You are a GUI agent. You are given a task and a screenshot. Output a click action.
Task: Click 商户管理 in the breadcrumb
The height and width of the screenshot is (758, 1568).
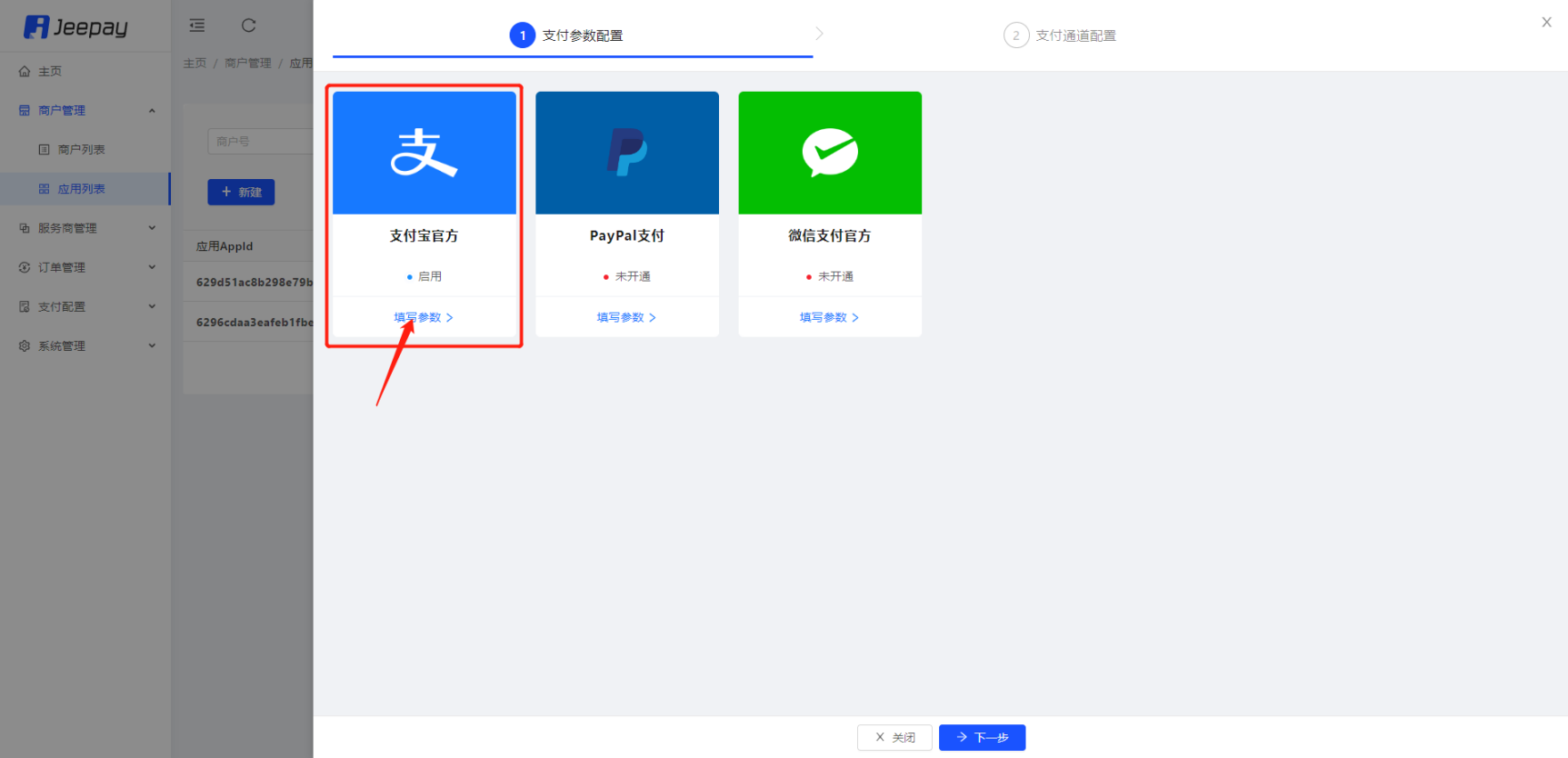[248, 63]
